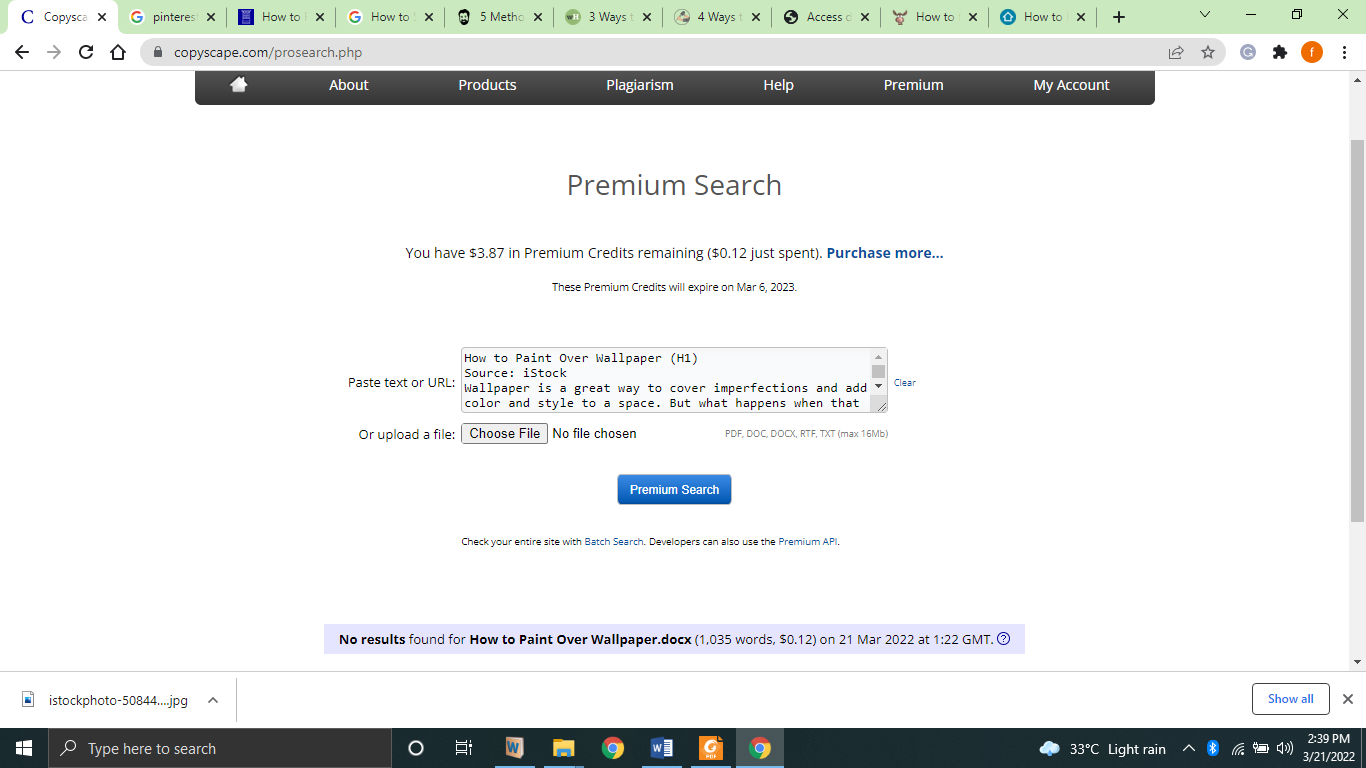
Task: Switch to the pinterest tab
Action: [x=172, y=17]
